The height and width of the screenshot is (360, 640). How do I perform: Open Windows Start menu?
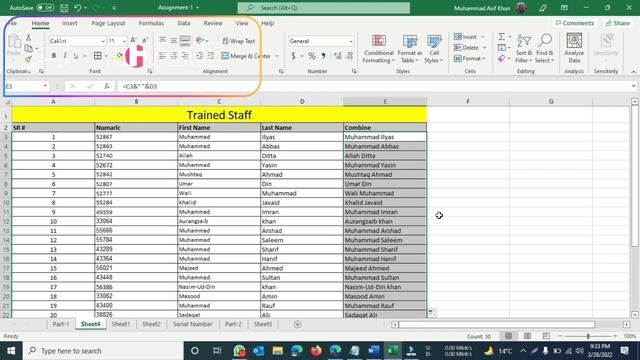(x=11, y=351)
